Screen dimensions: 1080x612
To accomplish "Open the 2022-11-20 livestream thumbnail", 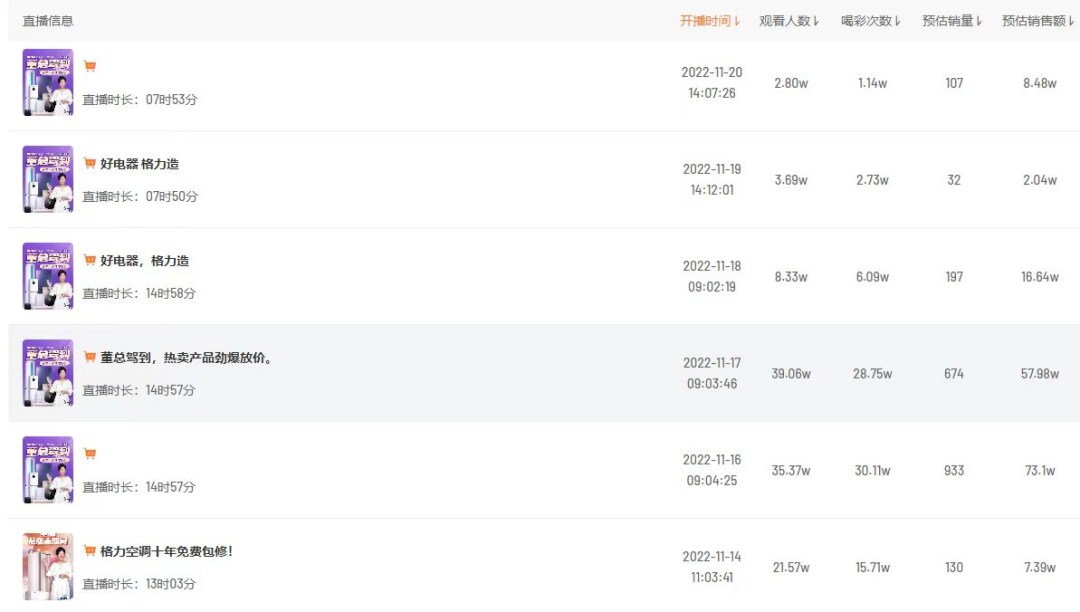I will pyautogui.click(x=48, y=83).
